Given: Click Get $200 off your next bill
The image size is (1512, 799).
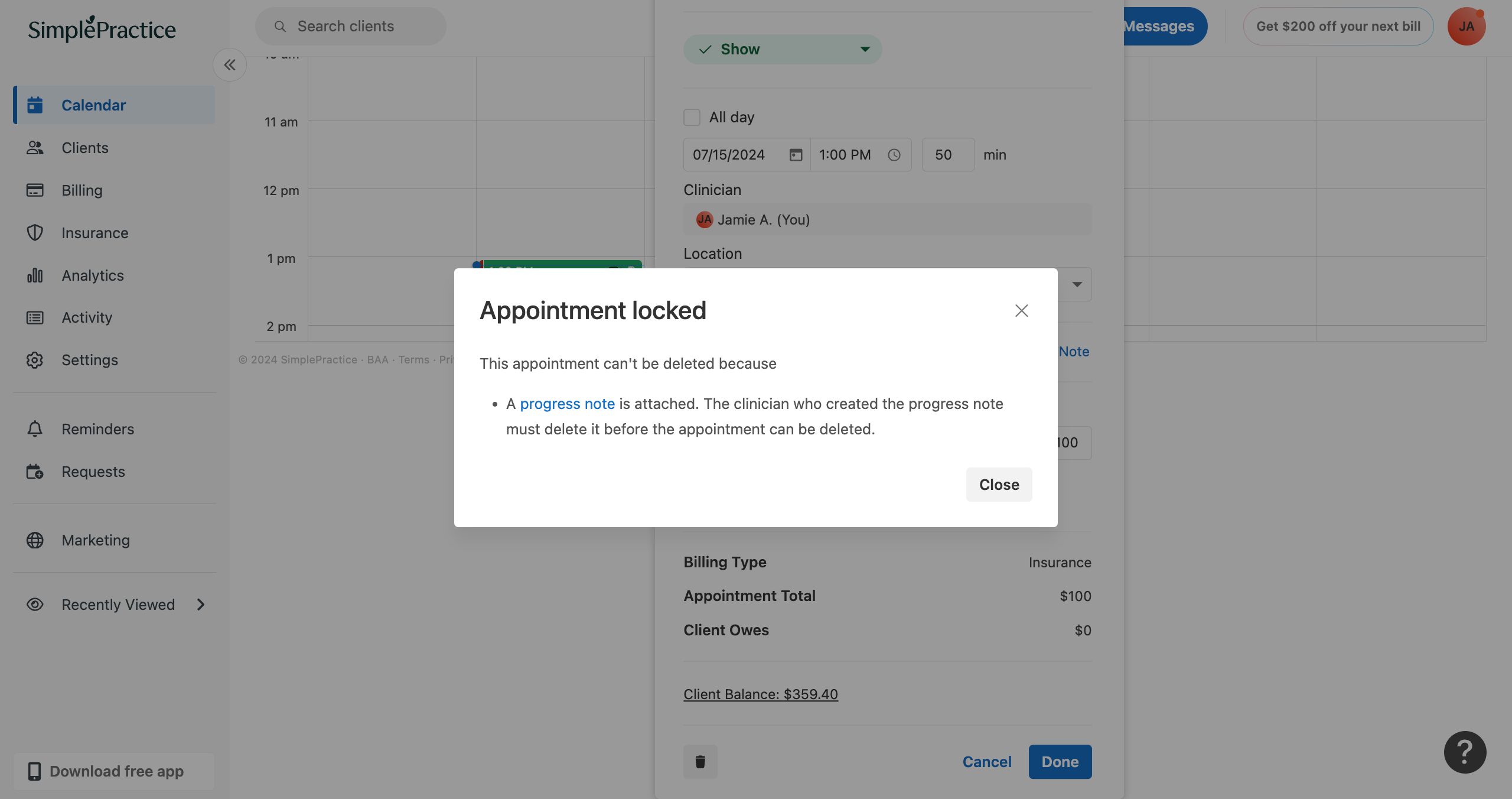Looking at the screenshot, I should [1338, 26].
